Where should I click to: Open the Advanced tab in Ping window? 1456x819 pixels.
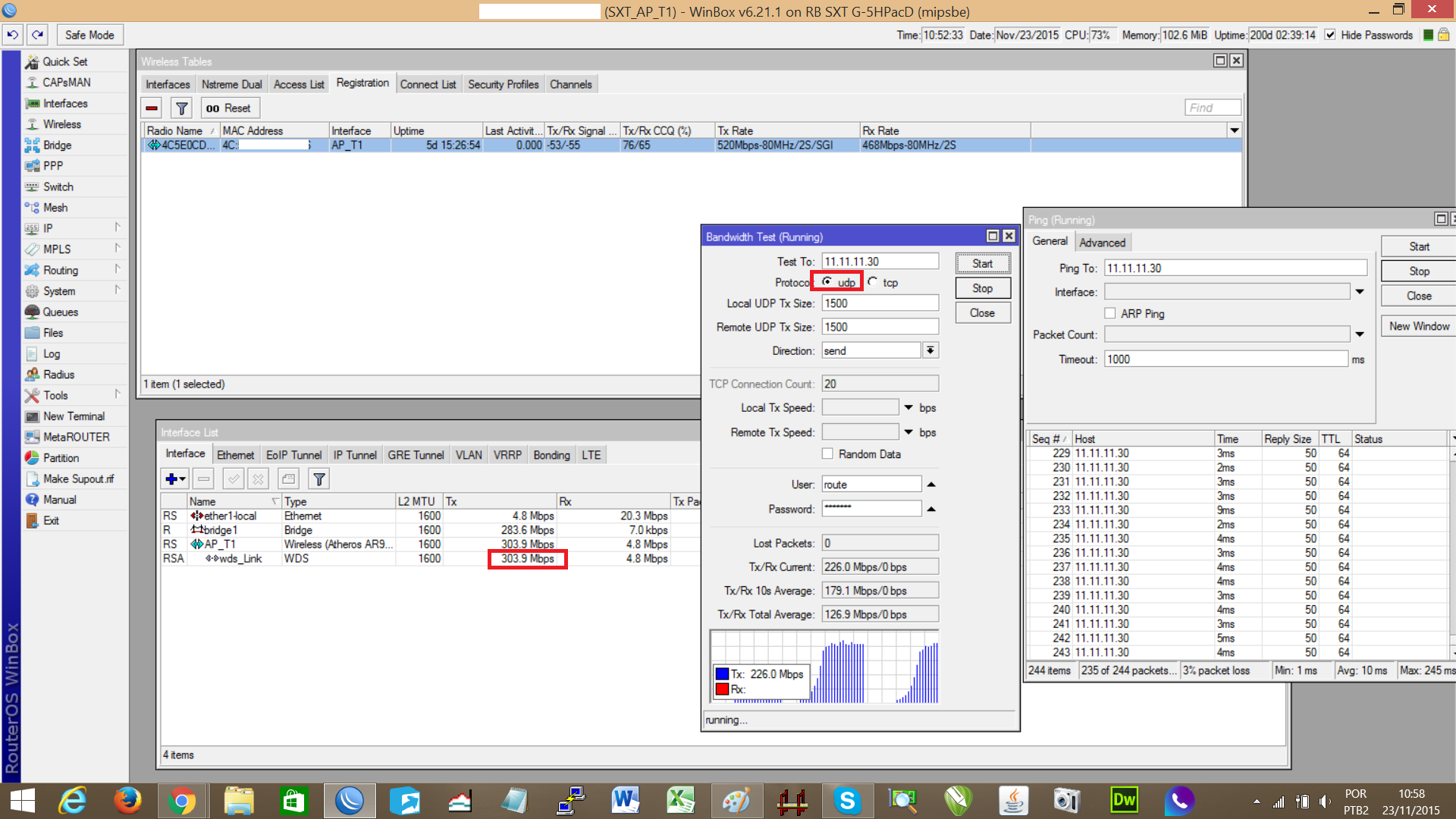pyautogui.click(x=1102, y=243)
